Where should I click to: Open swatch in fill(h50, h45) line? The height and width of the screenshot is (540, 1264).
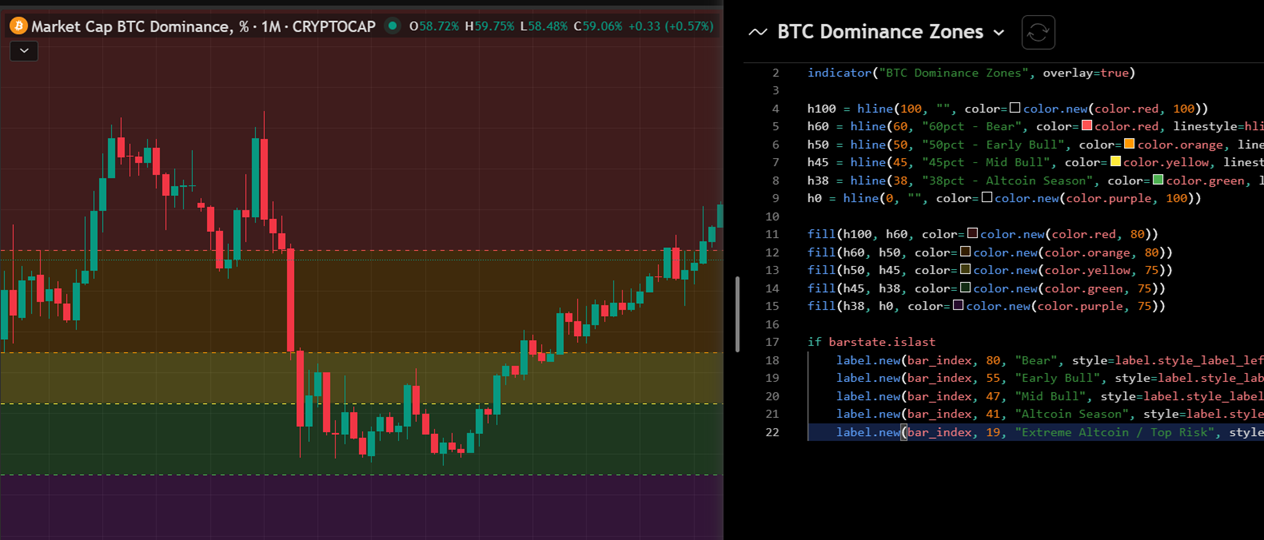coord(966,270)
